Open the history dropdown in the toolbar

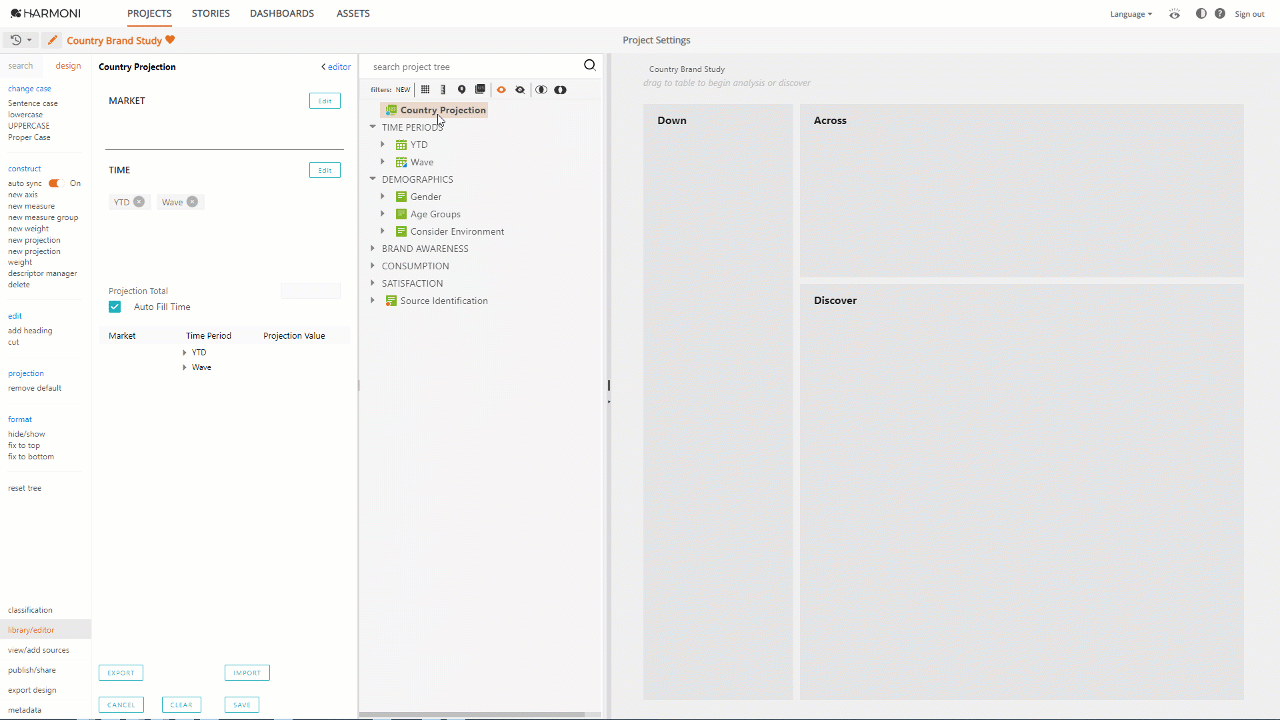19,40
